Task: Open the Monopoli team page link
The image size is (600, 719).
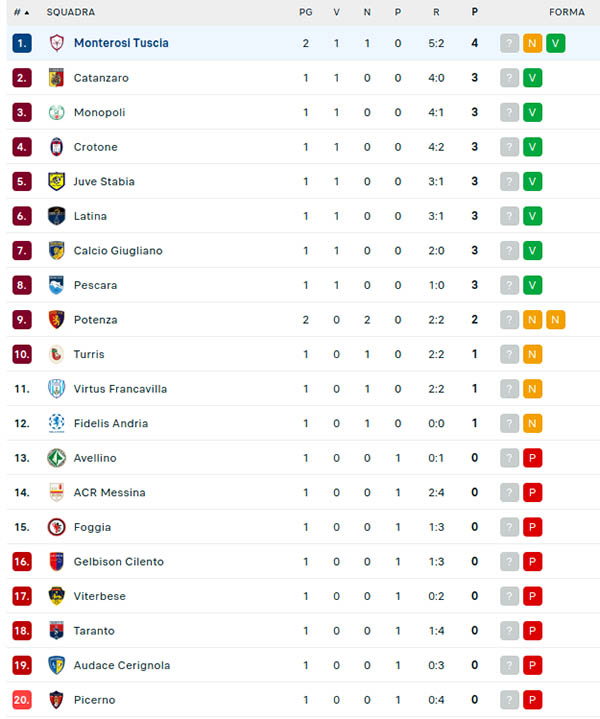Action: tap(99, 113)
